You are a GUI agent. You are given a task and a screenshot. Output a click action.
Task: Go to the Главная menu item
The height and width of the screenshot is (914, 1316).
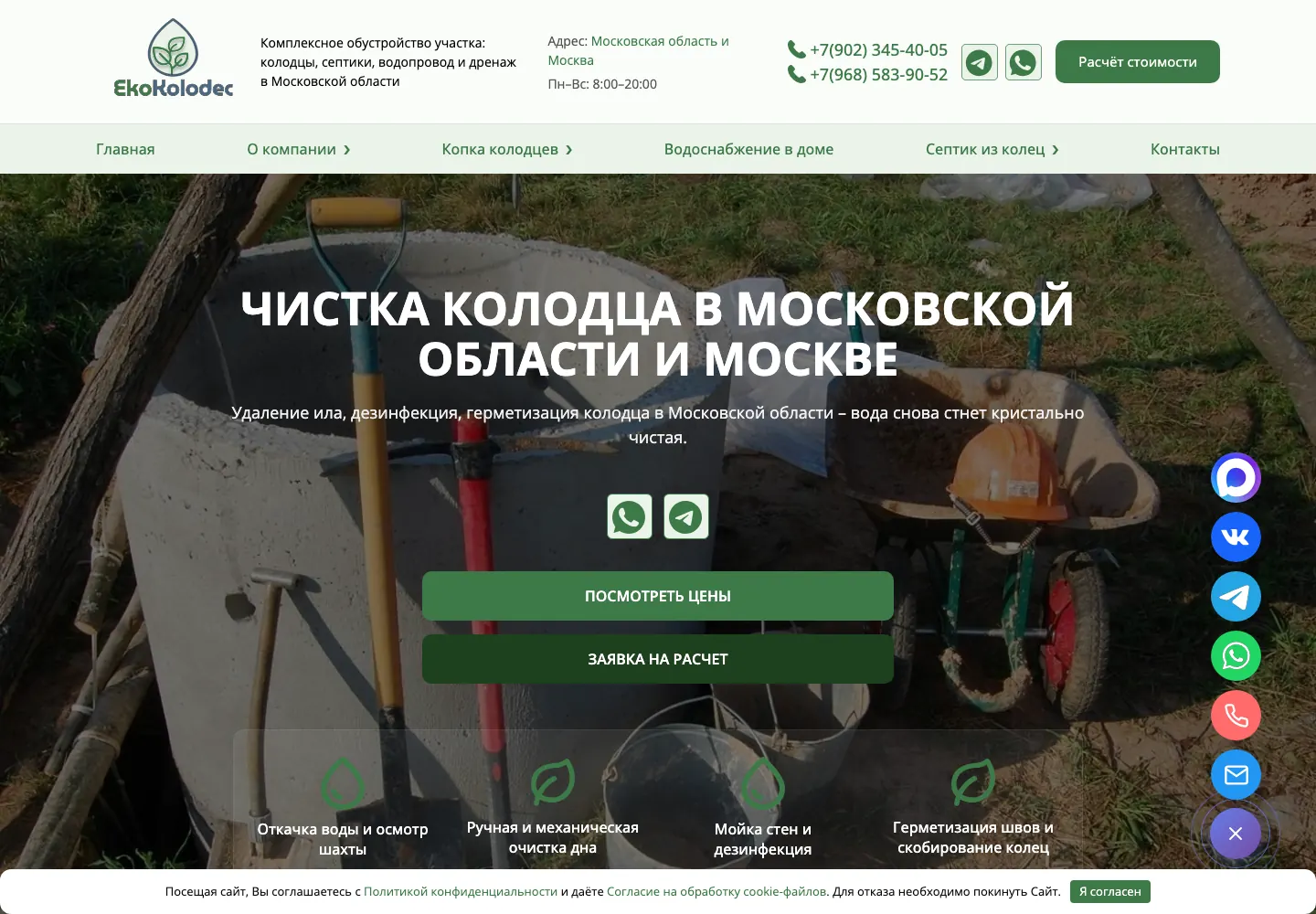125,149
